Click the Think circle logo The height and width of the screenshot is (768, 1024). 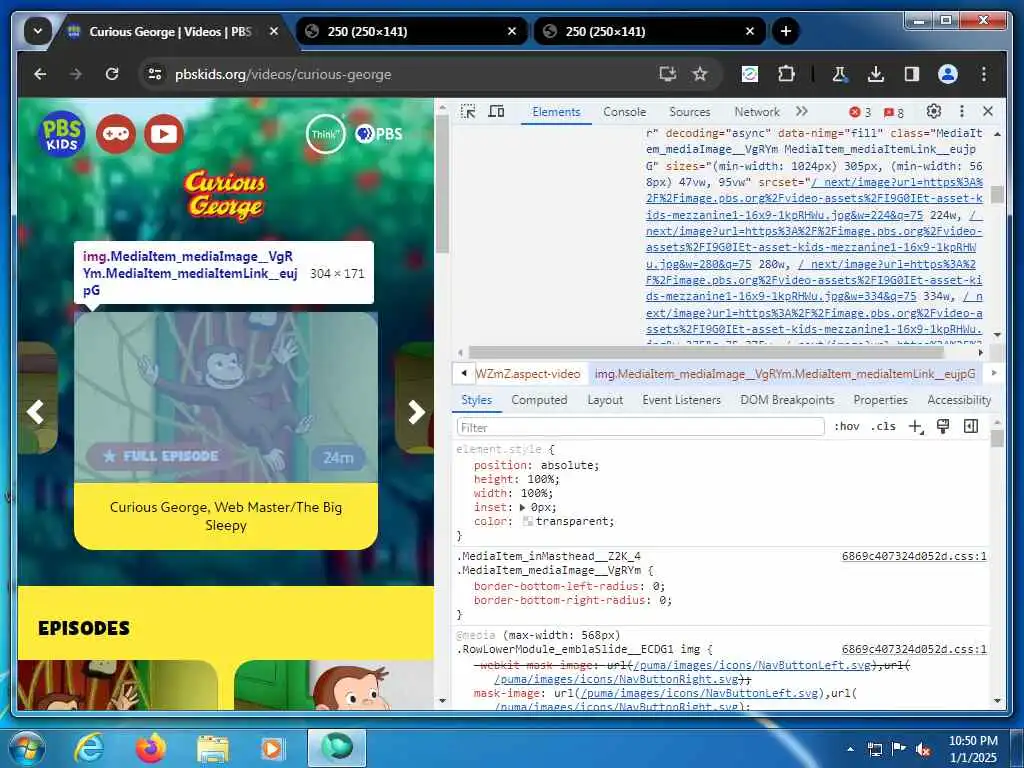point(325,134)
